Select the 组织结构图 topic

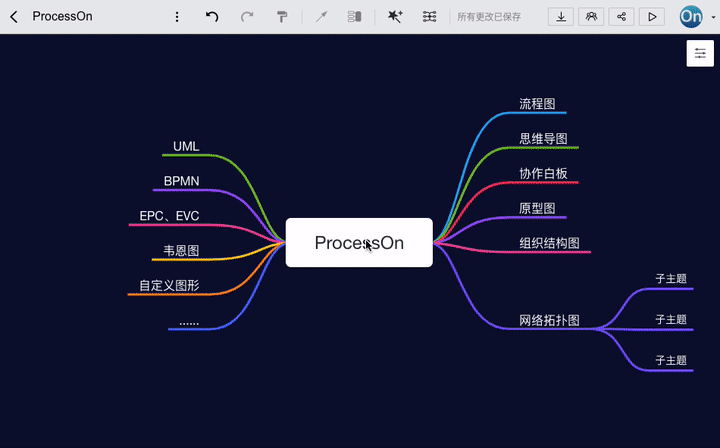click(549, 243)
